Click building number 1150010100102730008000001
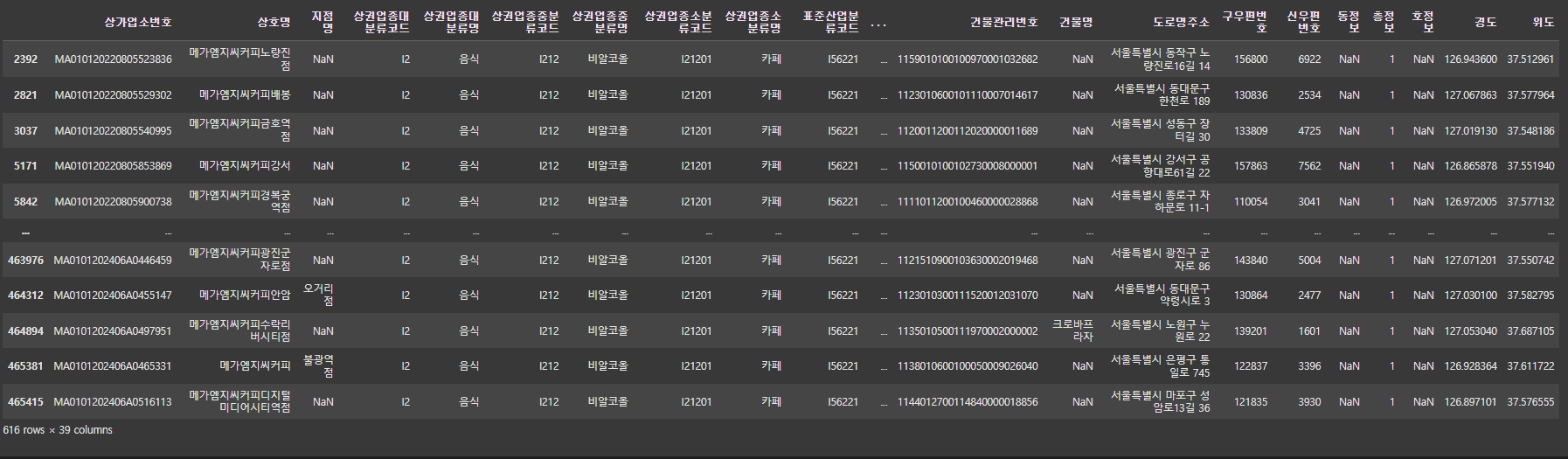 pos(968,165)
